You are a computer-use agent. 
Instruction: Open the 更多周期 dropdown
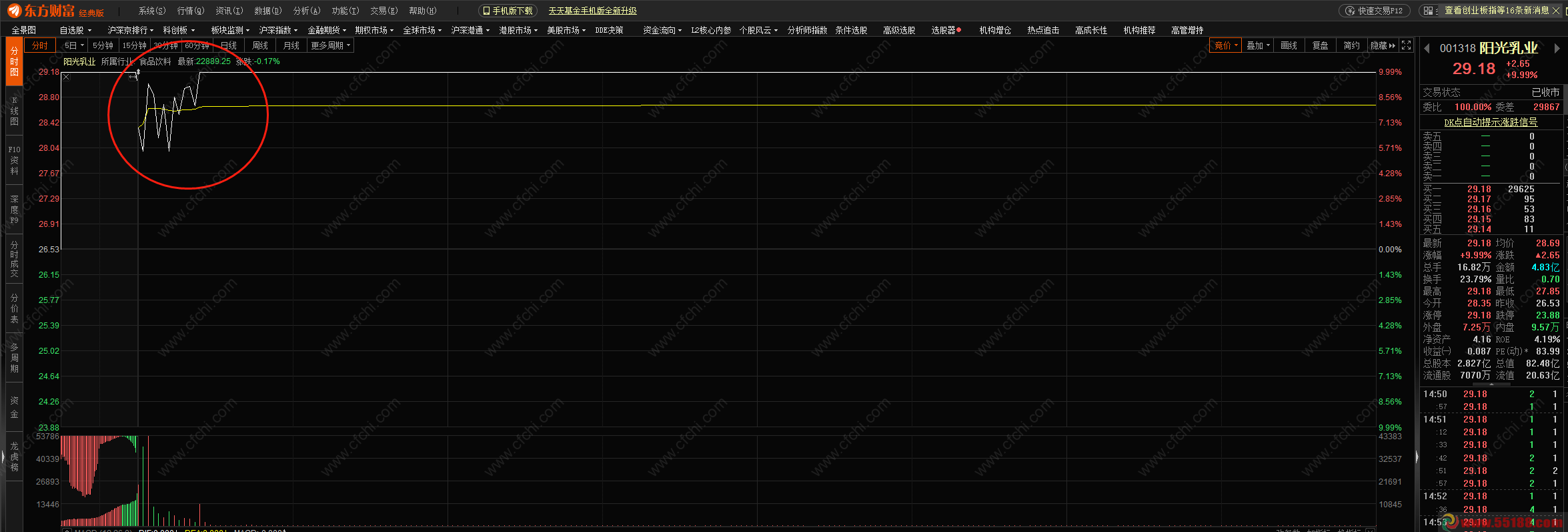[330, 45]
